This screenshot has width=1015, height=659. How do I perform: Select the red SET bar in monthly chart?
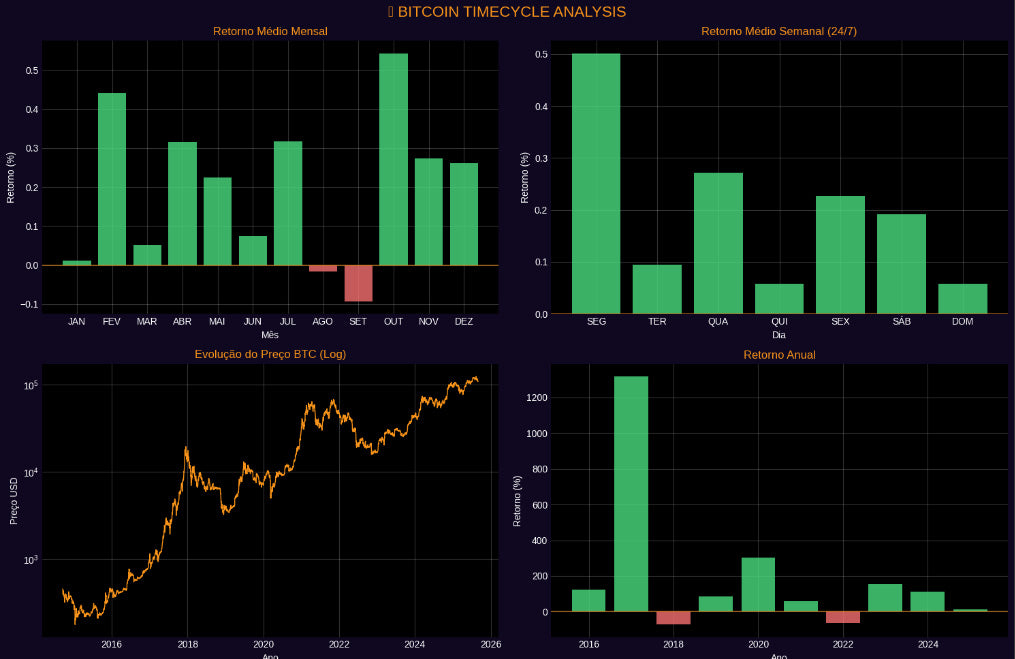[358, 283]
